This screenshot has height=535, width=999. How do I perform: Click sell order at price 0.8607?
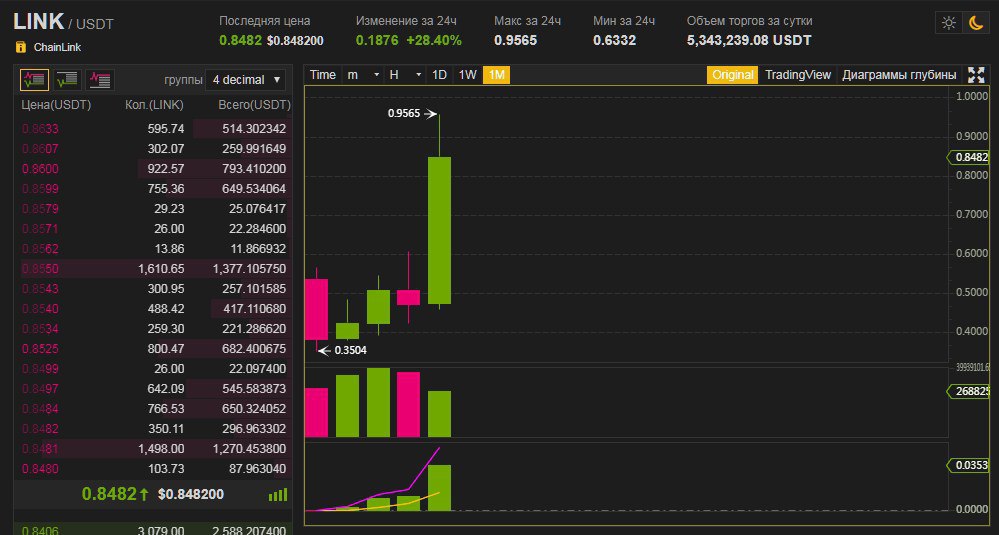tap(153, 148)
